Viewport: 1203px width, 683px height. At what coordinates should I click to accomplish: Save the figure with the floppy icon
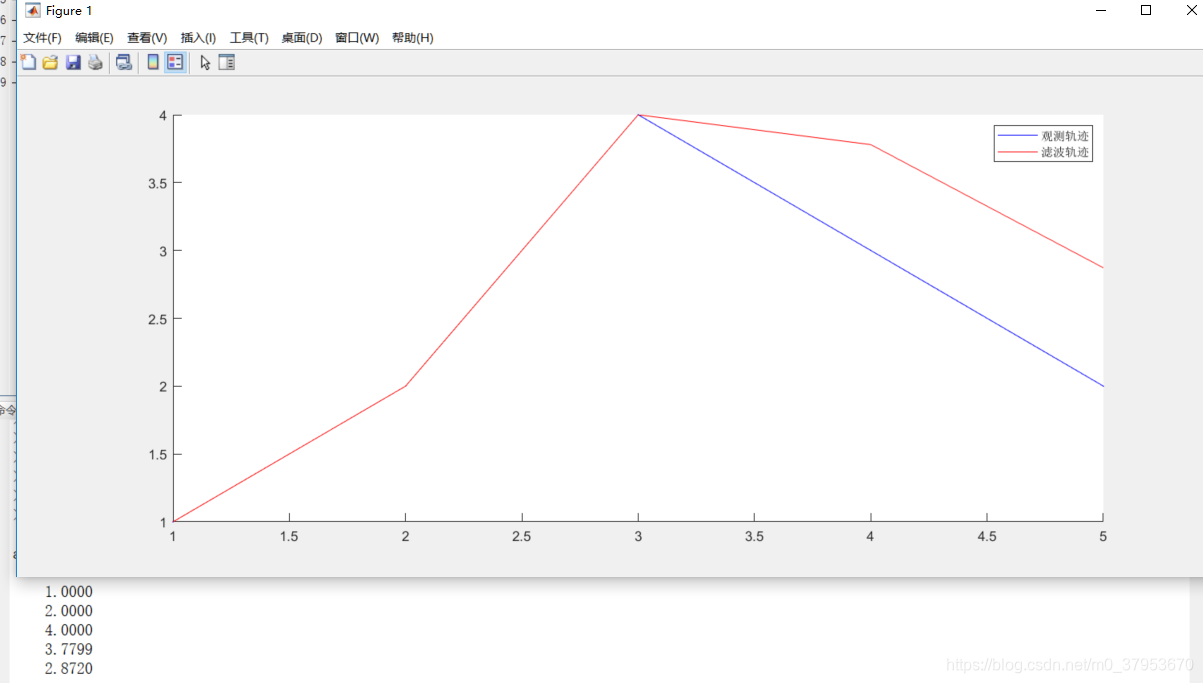tap(73, 62)
